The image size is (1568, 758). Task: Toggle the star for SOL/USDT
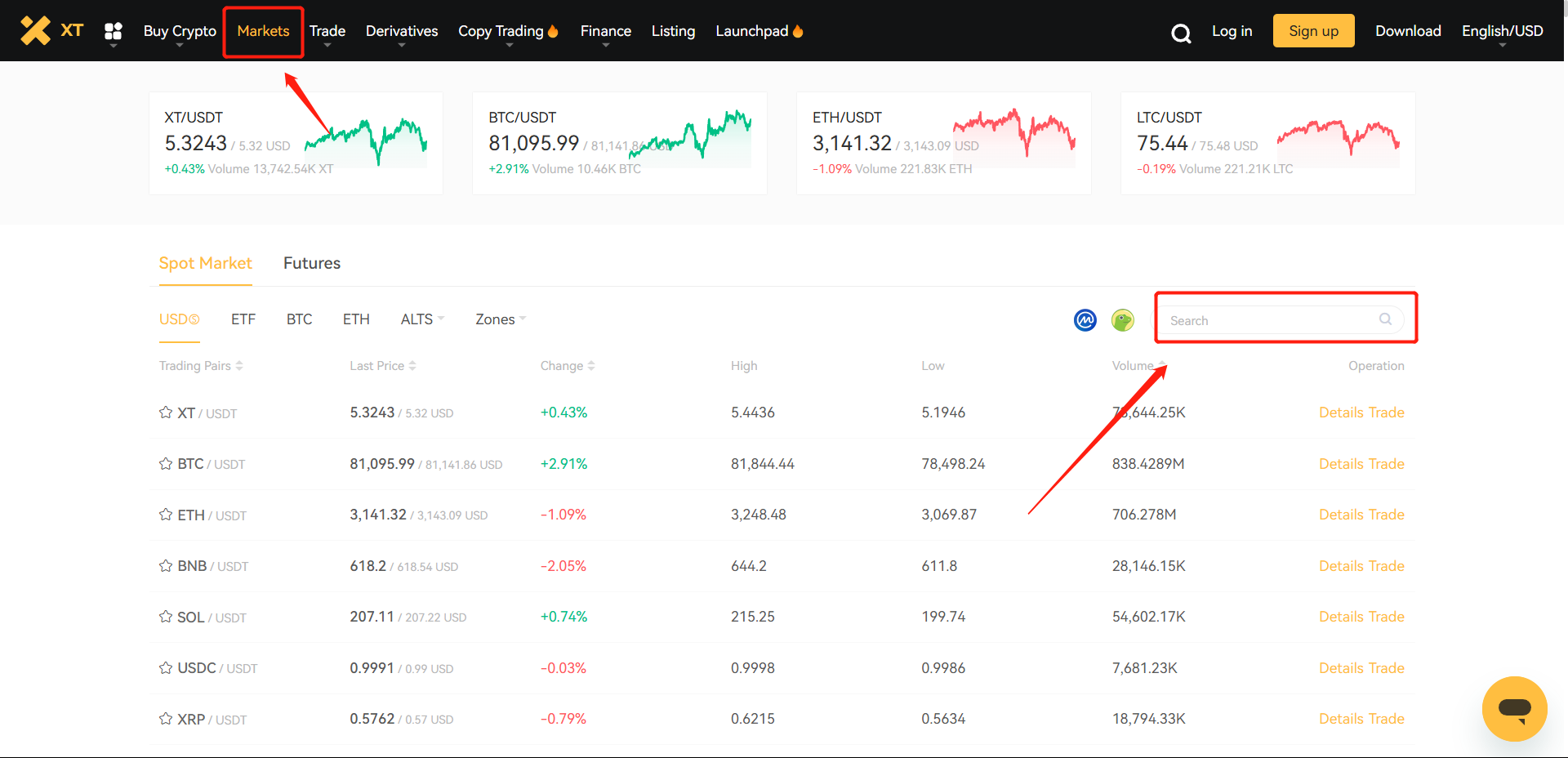coord(166,617)
